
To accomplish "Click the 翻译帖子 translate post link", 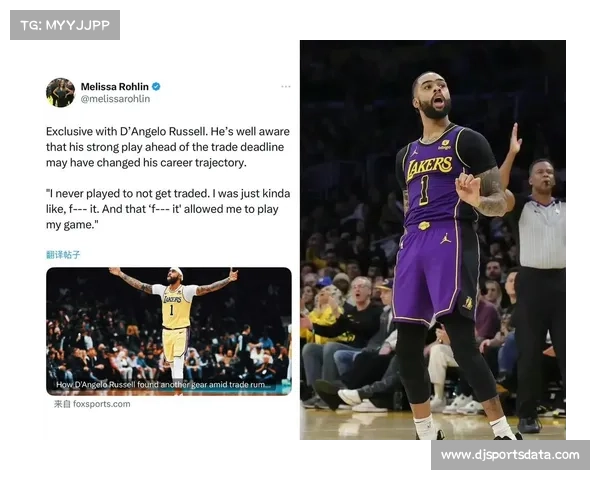I will [63, 255].
